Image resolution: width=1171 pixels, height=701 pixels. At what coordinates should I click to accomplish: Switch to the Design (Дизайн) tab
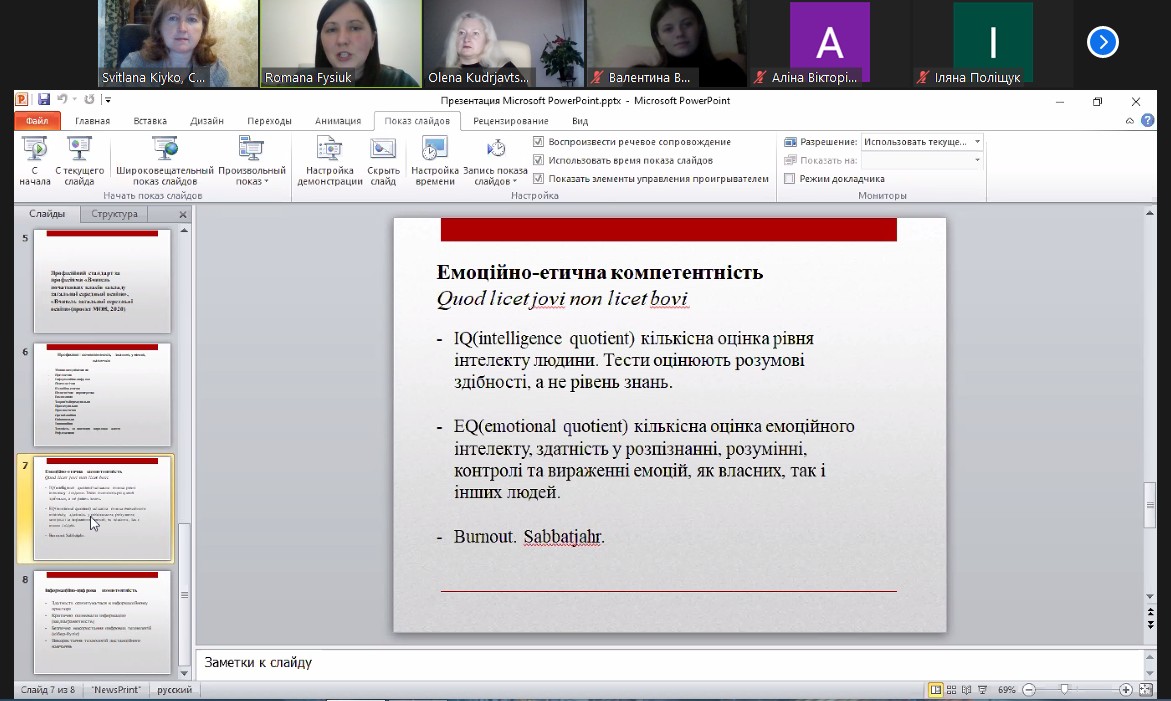pyautogui.click(x=207, y=121)
